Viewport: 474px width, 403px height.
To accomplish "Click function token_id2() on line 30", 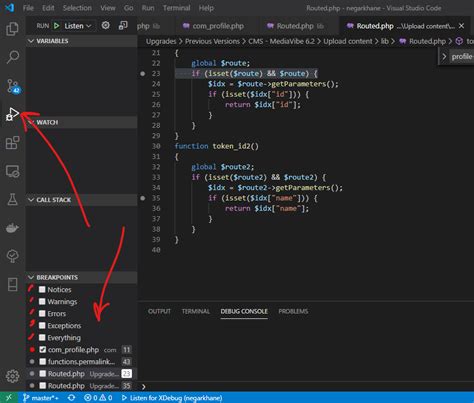I will point(217,146).
